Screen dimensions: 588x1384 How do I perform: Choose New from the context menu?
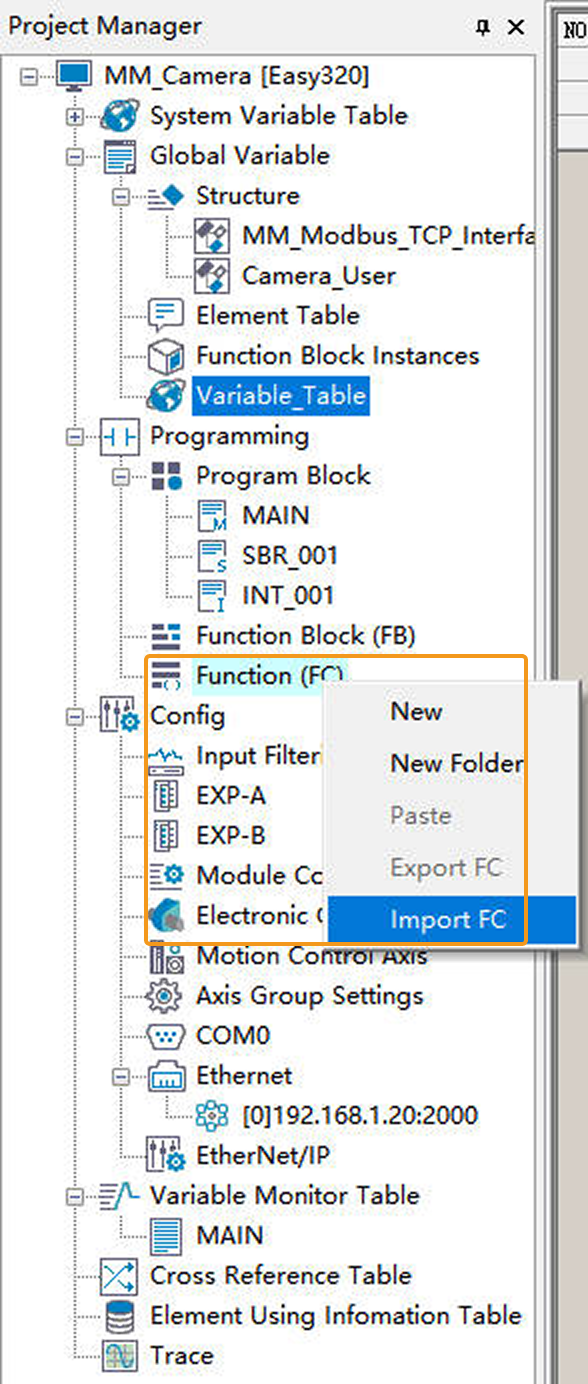pyautogui.click(x=451, y=712)
